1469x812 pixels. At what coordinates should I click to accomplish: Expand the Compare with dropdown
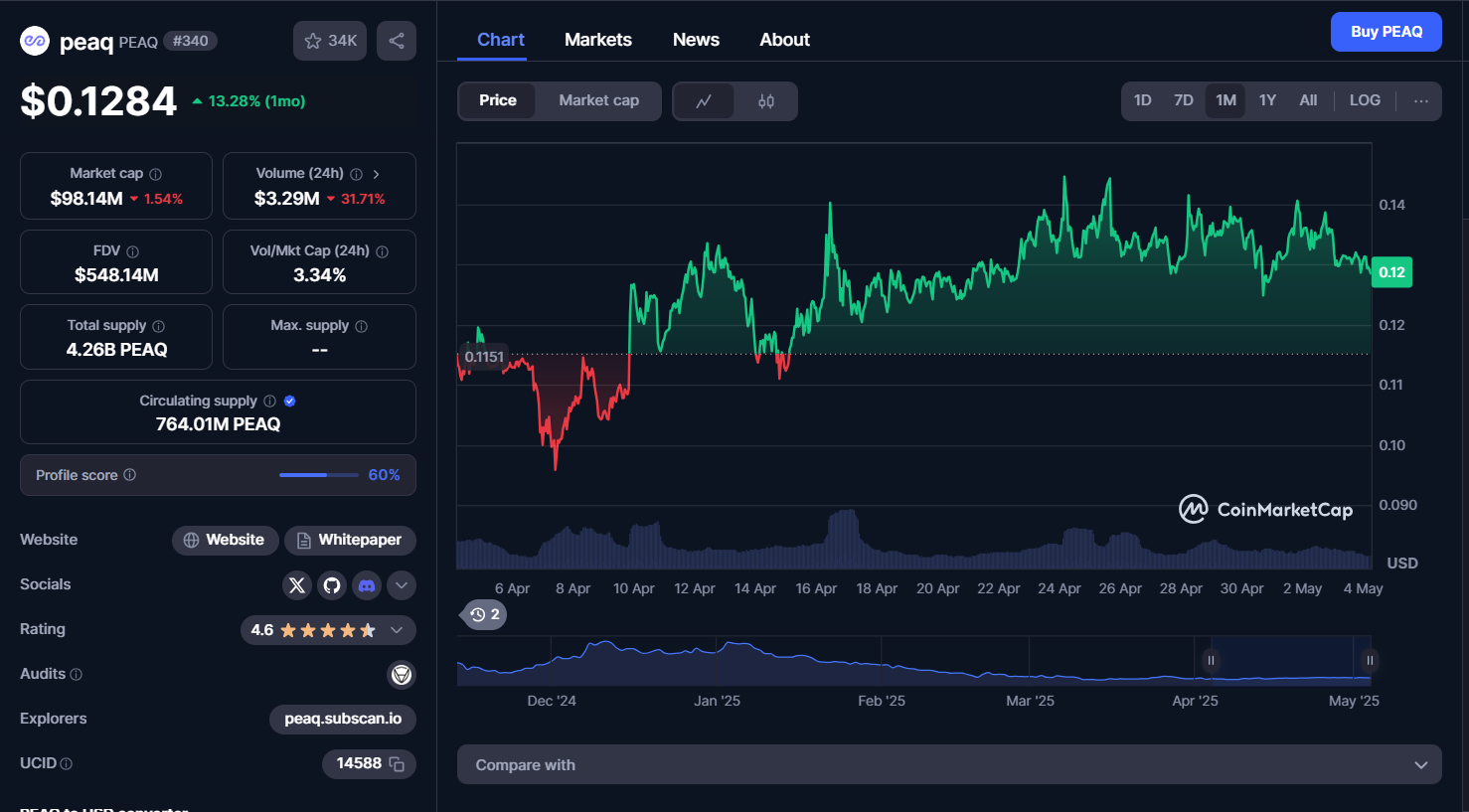949,764
